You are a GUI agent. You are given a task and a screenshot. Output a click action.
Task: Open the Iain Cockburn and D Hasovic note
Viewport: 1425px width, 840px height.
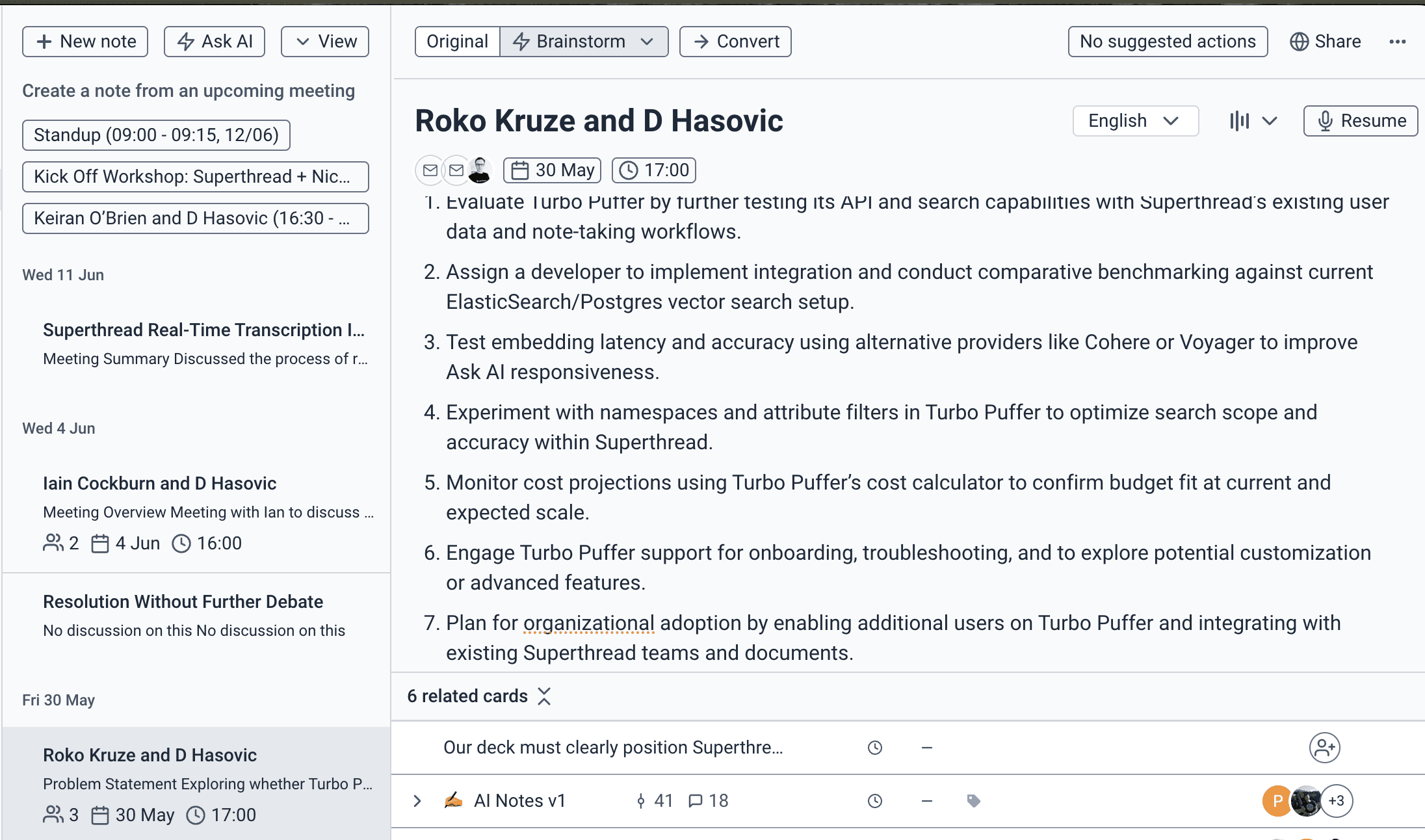coord(160,483)
